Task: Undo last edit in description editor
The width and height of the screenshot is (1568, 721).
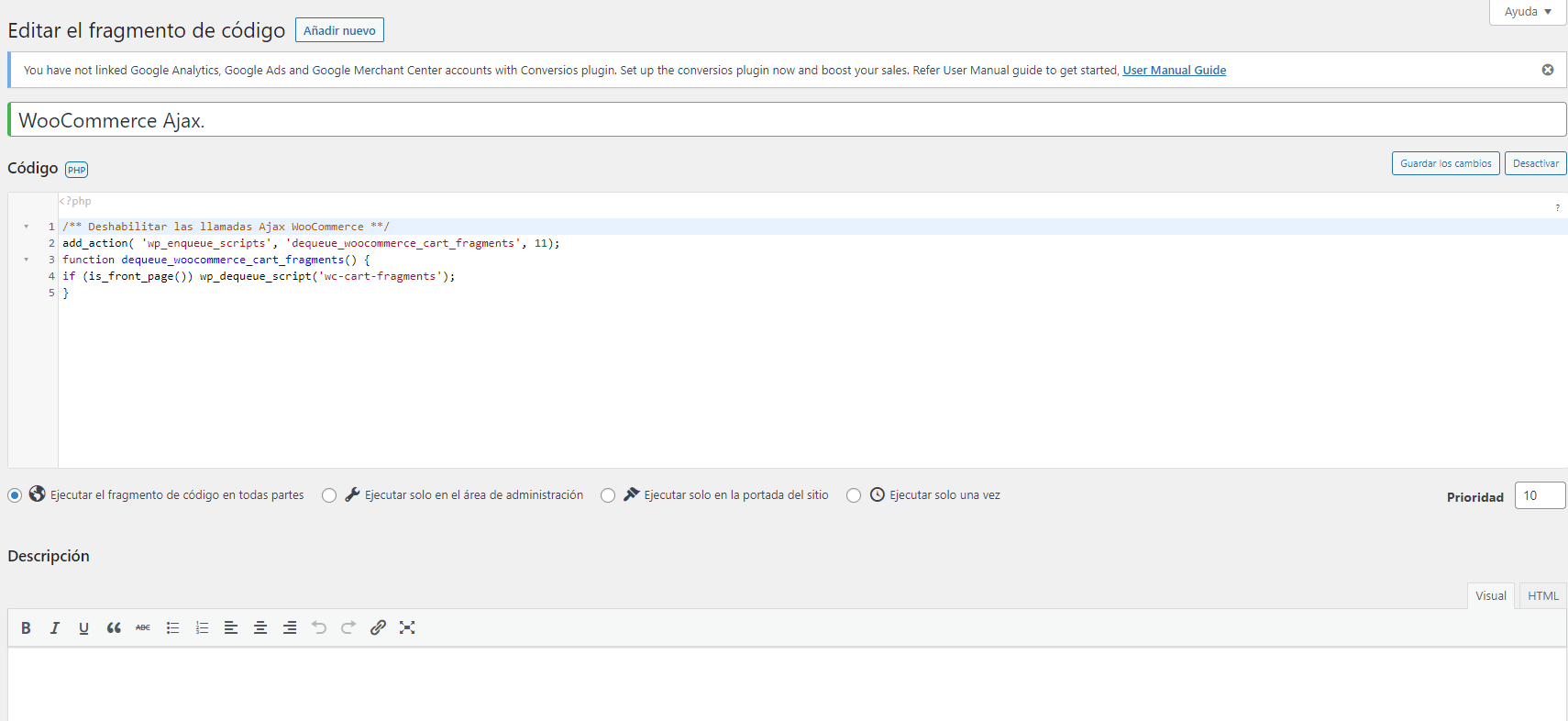Action: pos(319,628)
